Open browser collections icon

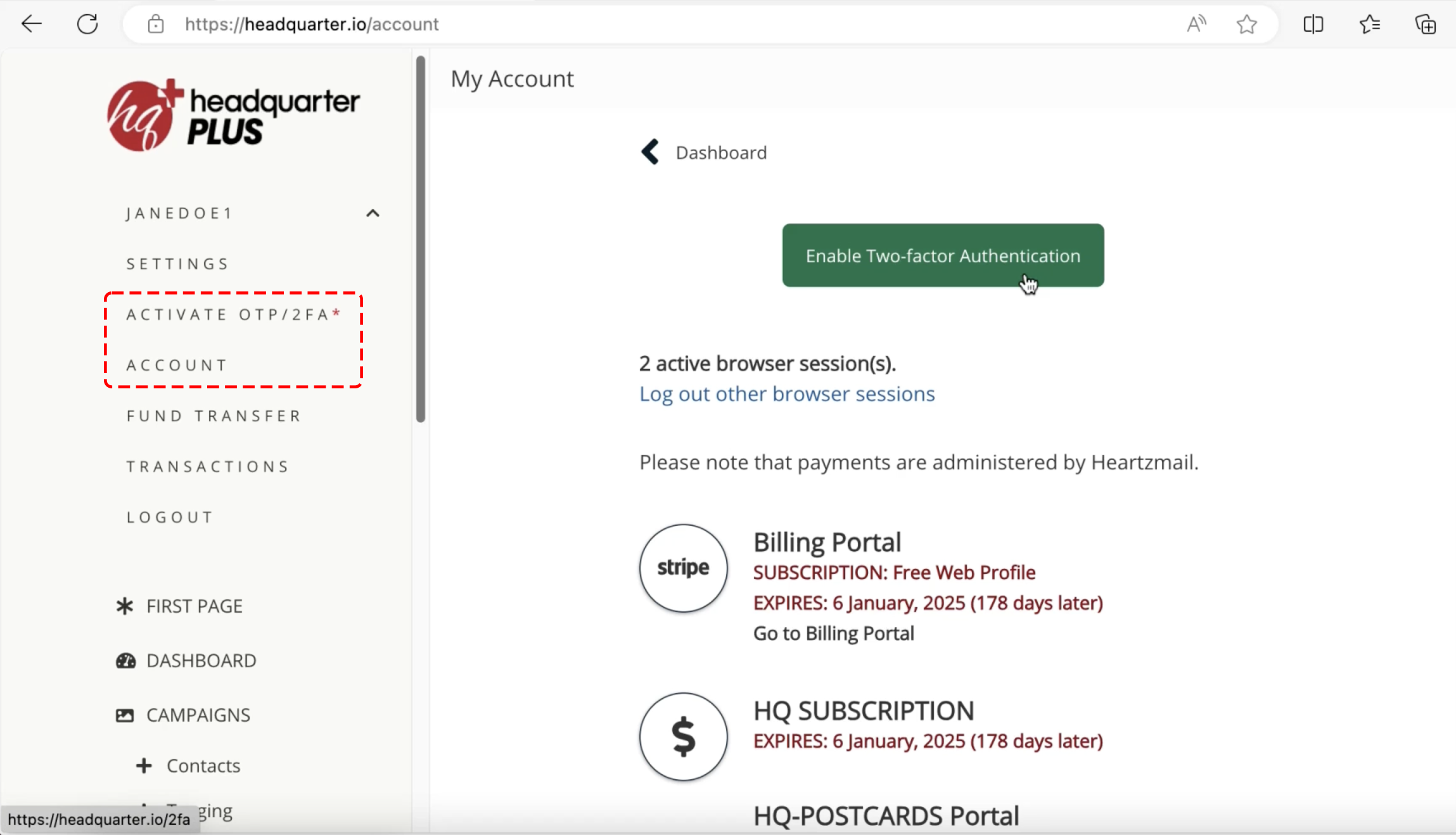pyautogui.click(x=1426, y=24)
